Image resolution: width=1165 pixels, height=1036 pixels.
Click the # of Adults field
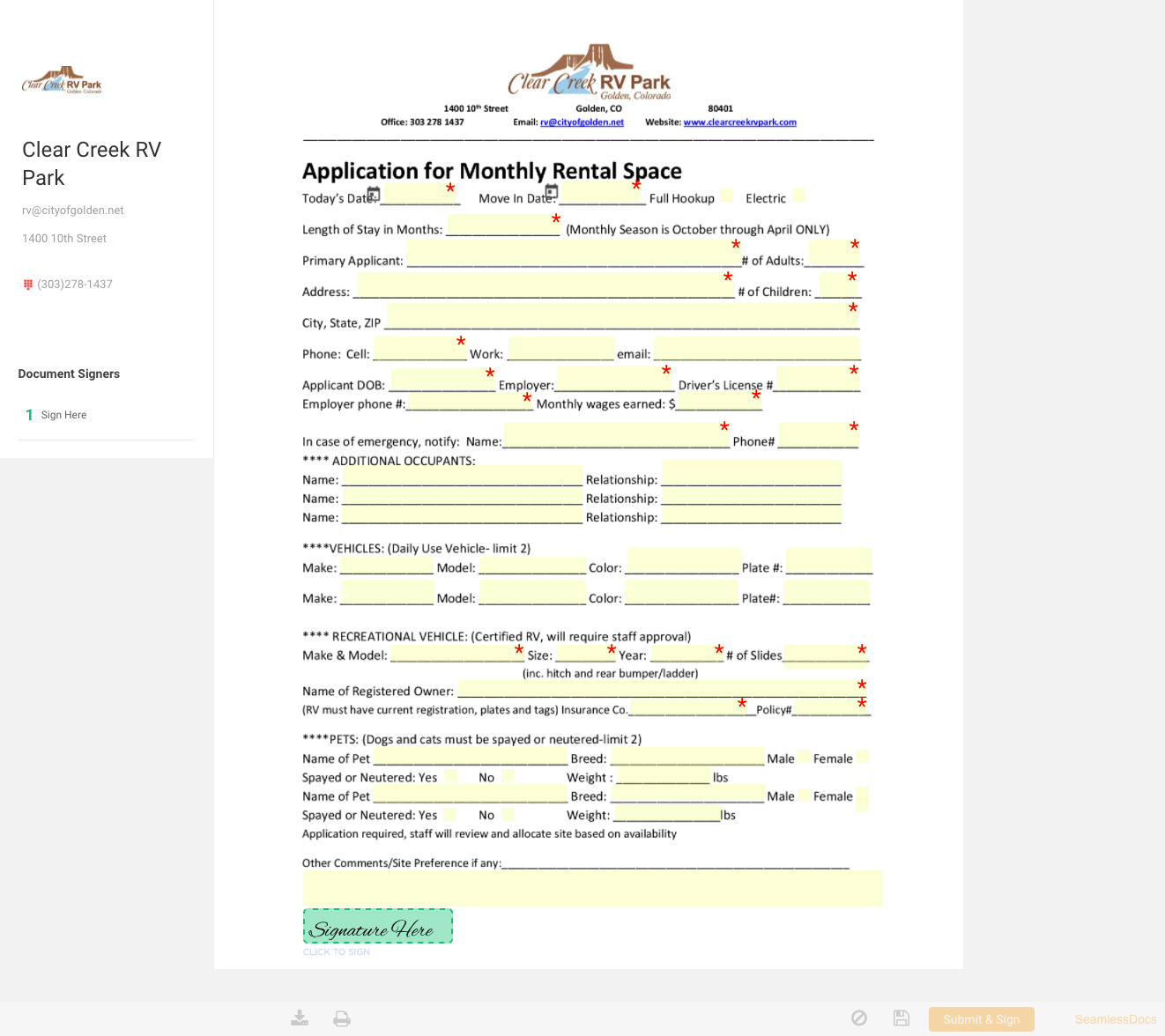[834, 253]
